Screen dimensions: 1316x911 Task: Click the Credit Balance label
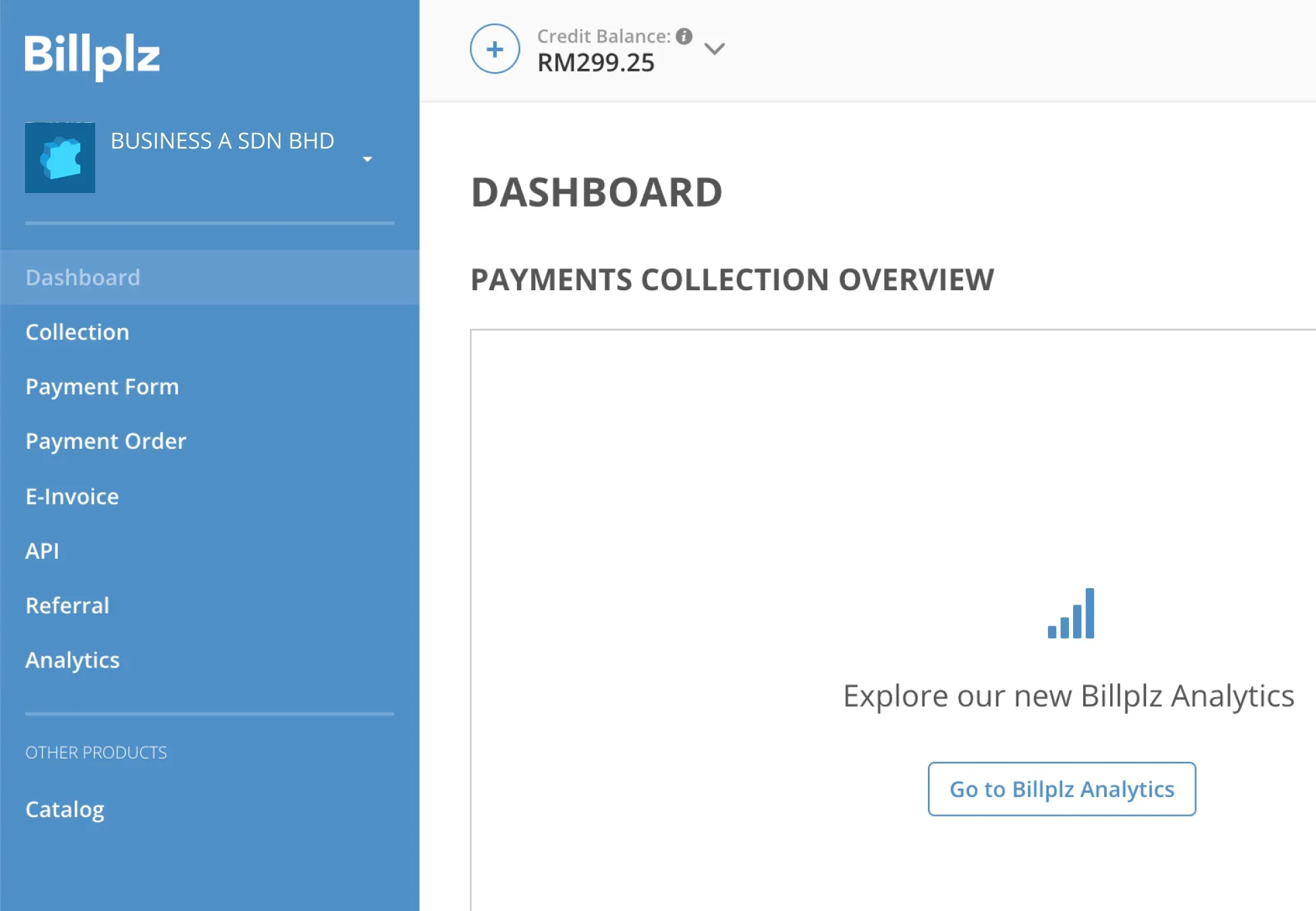tap(604, 36)
